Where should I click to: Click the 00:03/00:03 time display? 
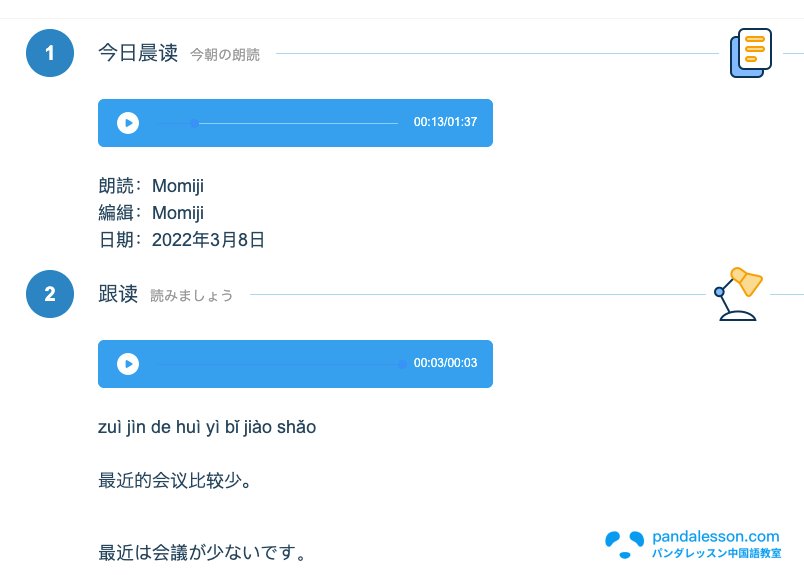[445, 363]
